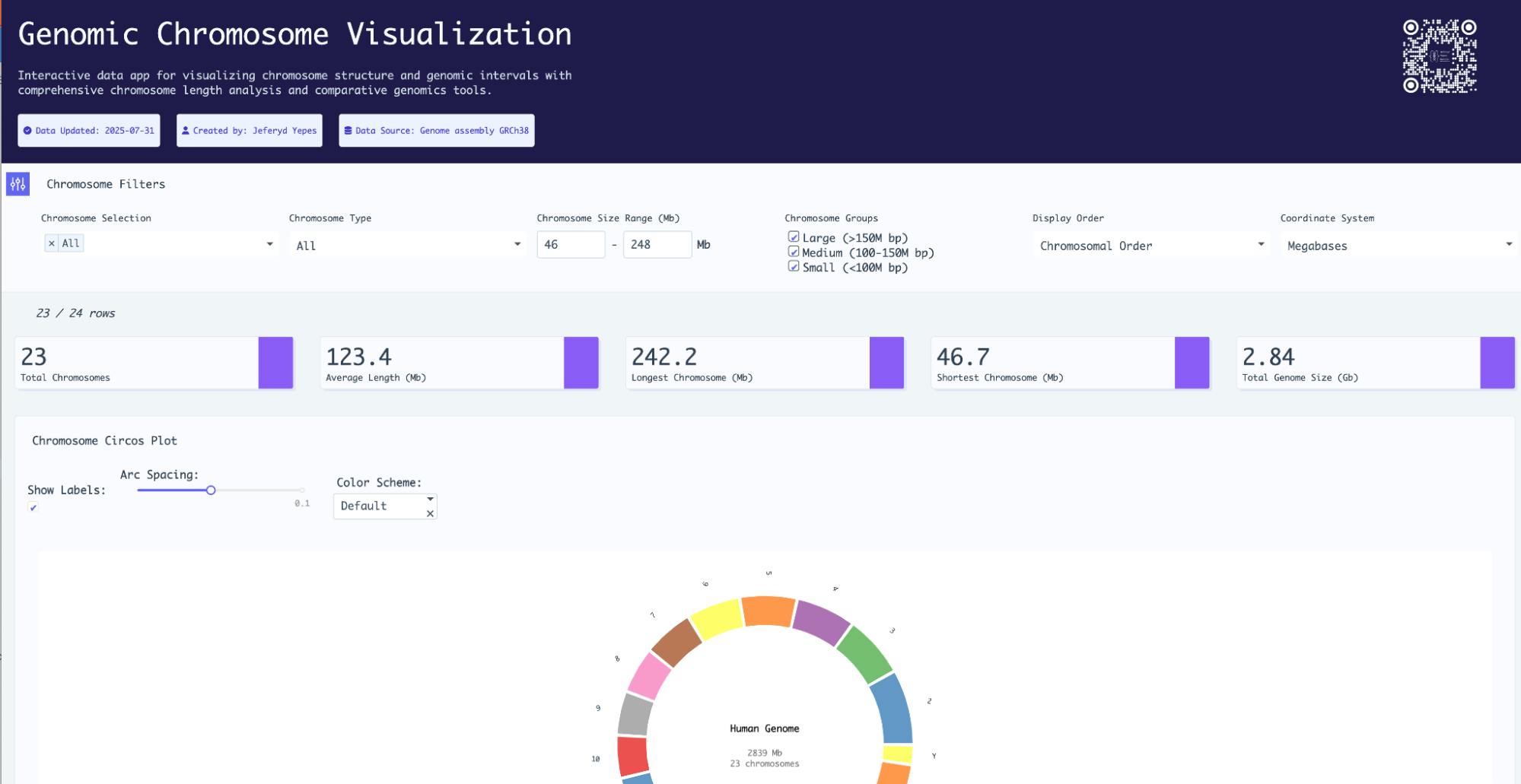Click the Average Length (Mb) card

[x=460, y=363]
